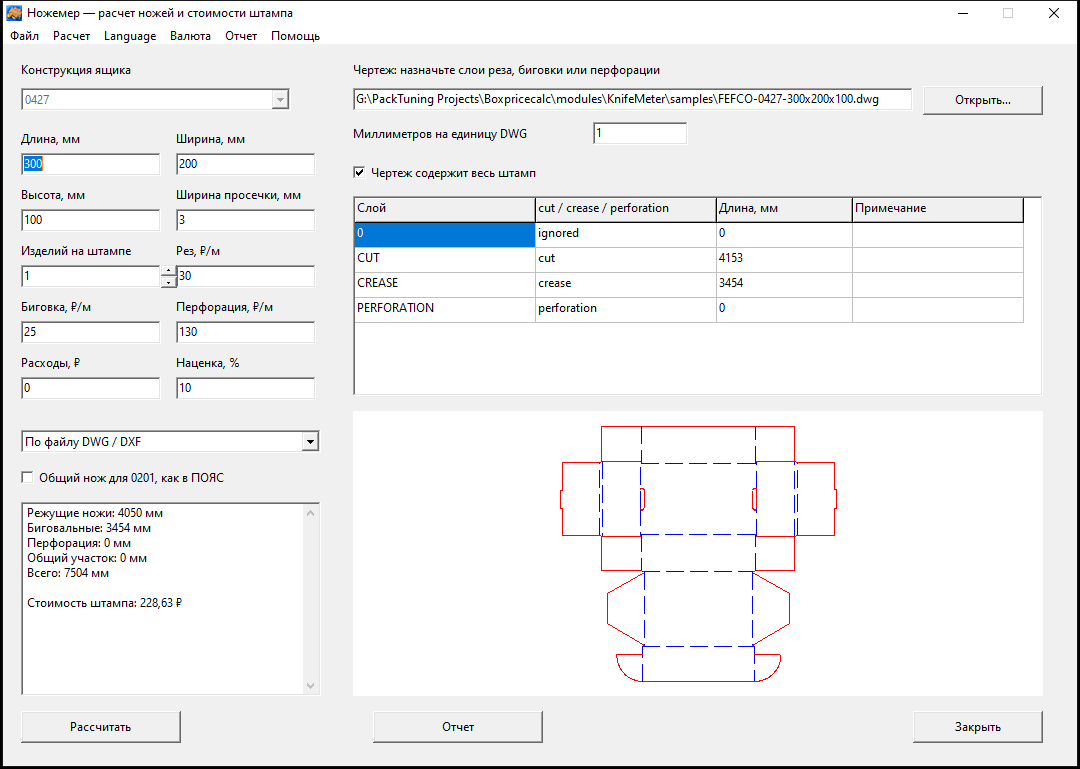Focus the Ширина просечки, мм field
Screen dimensions: 1080x769
coord(245,220)
